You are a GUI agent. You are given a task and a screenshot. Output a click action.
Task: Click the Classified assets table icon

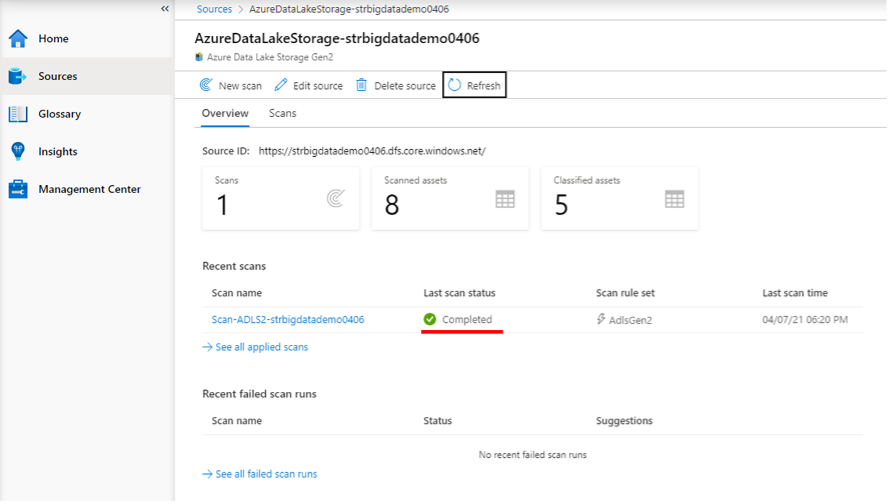pos(675,199)
